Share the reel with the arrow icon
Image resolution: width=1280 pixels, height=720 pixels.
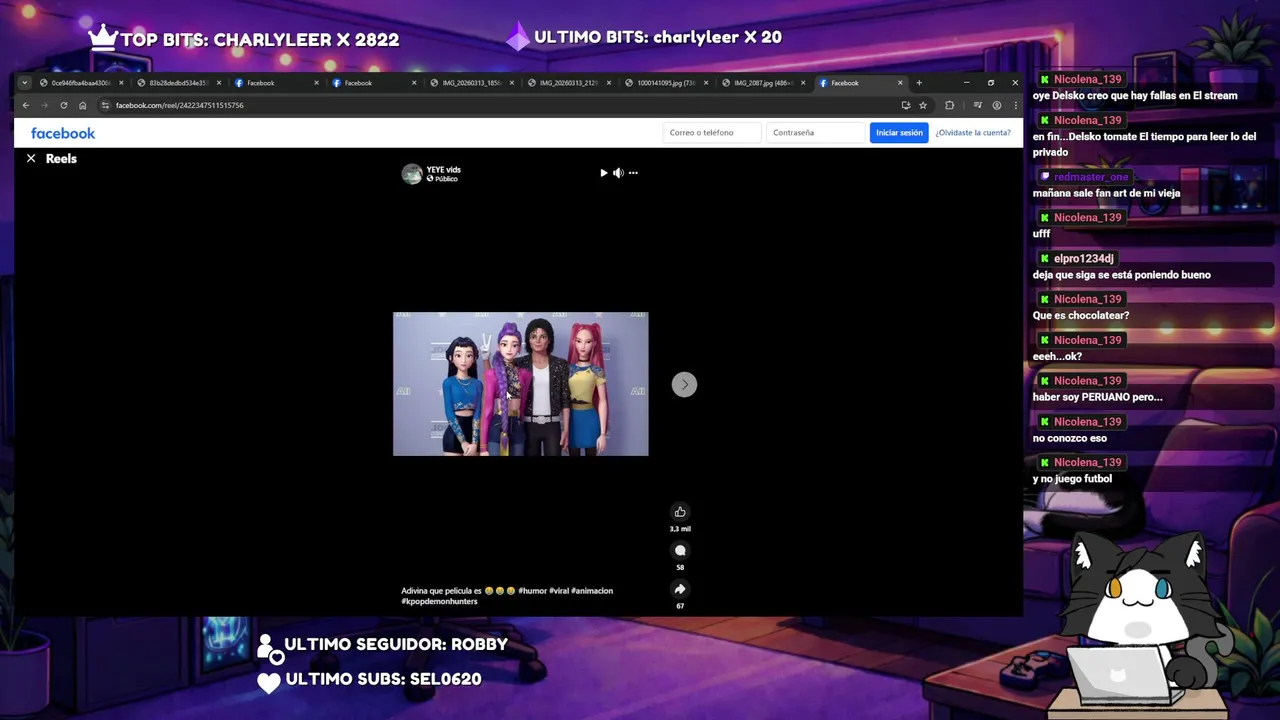(x=680, y=589)
